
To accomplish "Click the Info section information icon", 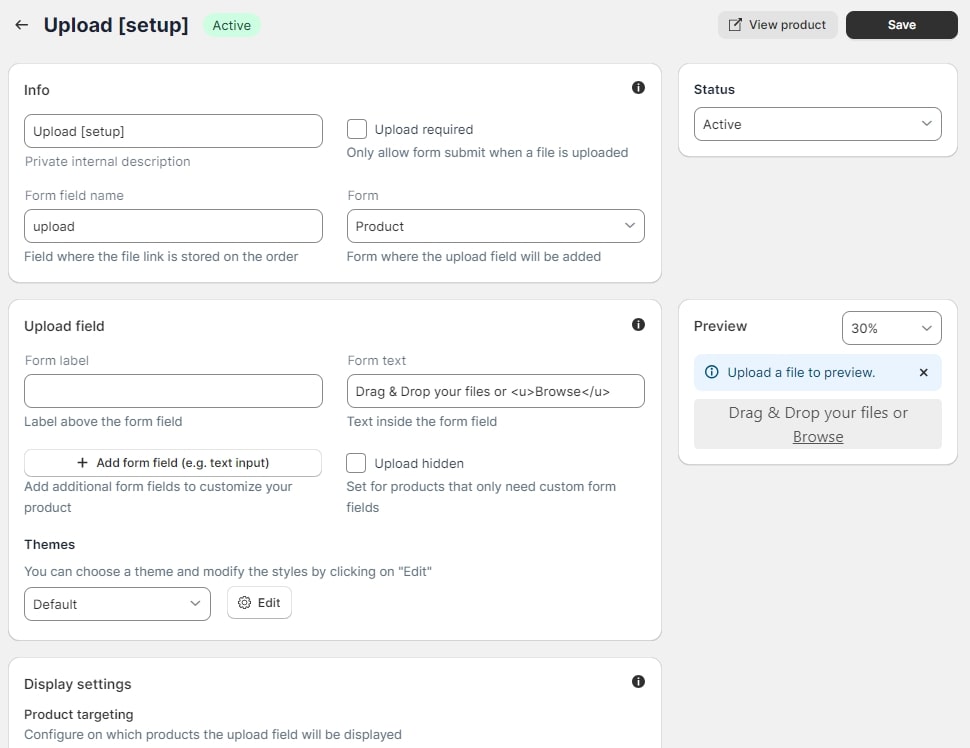I will (638, 88).
